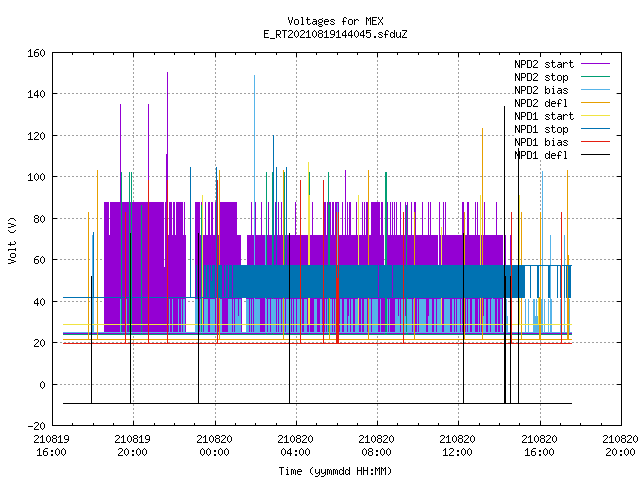Click the 210819 20:00 x-axis tick label
This screenshot has height=480, width=640.
tap(133, 446)
